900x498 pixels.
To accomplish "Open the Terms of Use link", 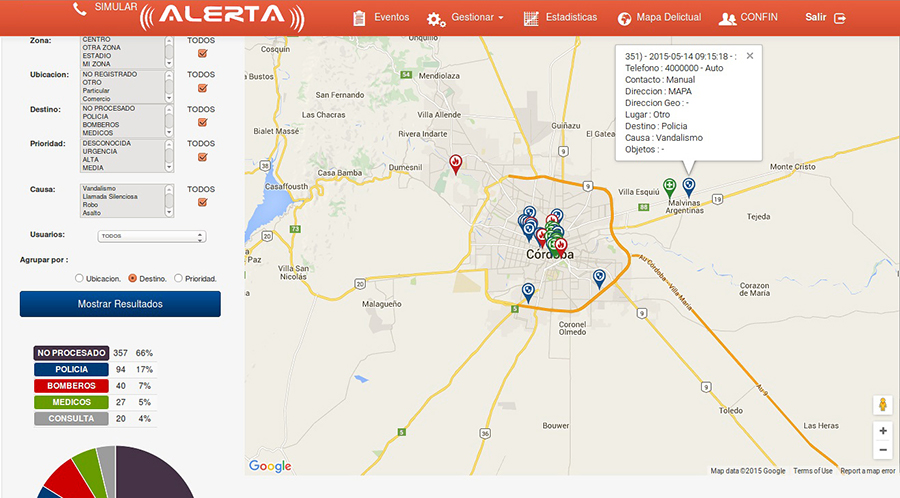I will (813, 471).
